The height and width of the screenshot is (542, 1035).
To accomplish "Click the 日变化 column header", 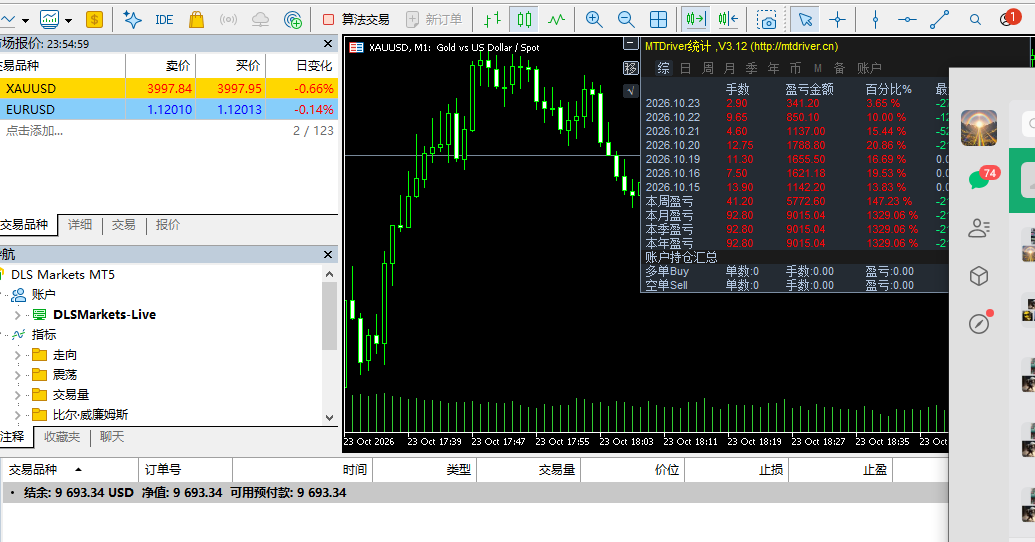I will 302,65.
